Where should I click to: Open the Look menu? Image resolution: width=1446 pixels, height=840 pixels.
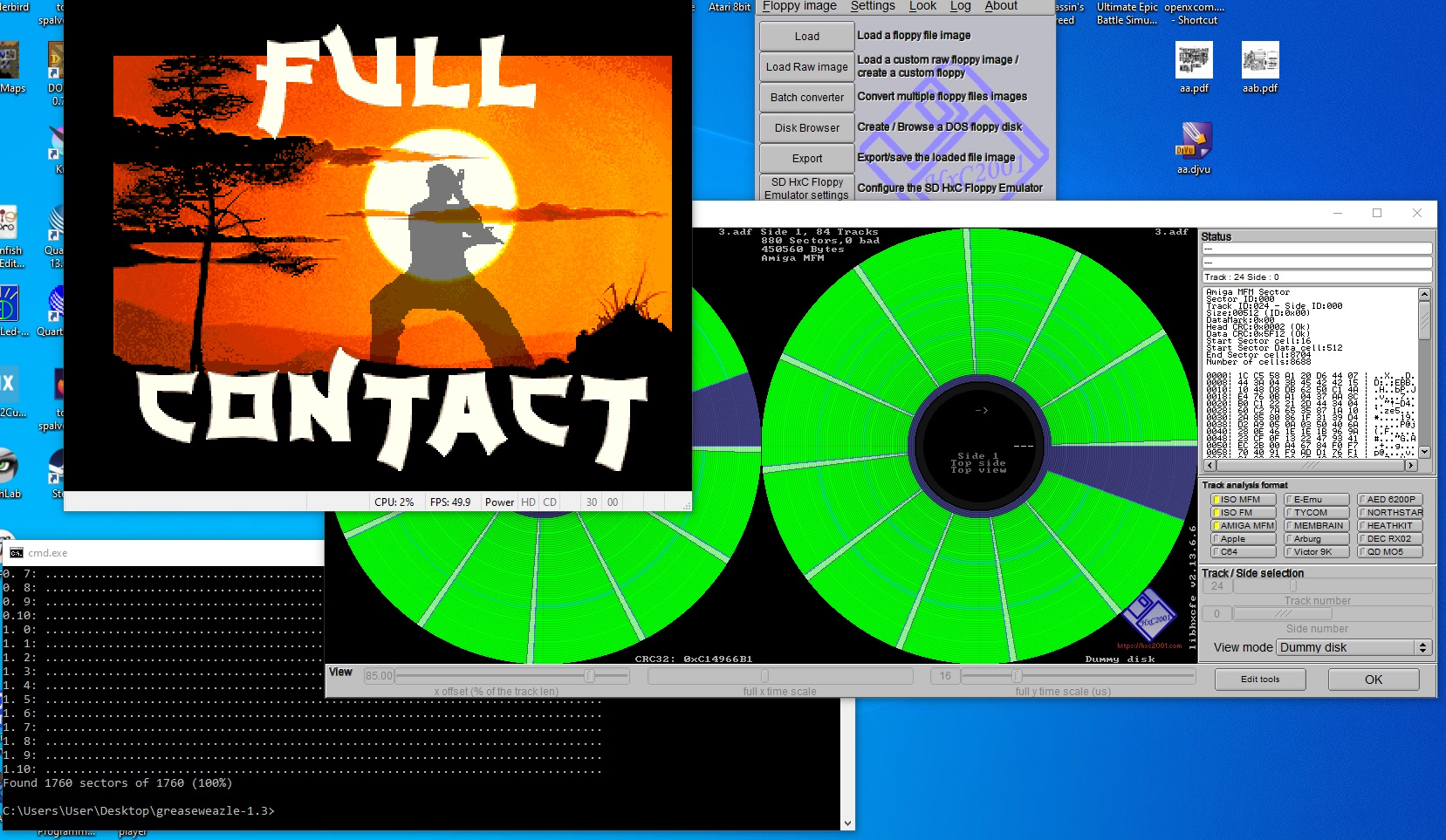[922, 6]
